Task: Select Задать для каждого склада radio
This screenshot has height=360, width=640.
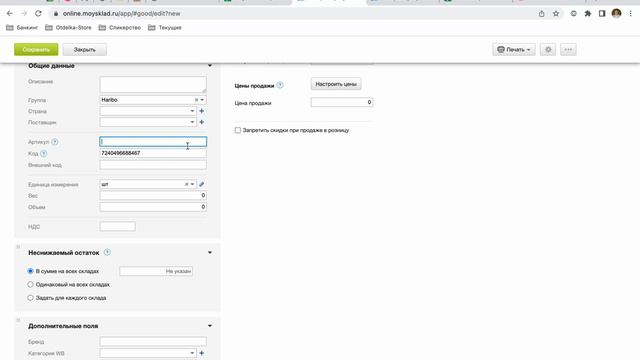Action: click(30, 298)
